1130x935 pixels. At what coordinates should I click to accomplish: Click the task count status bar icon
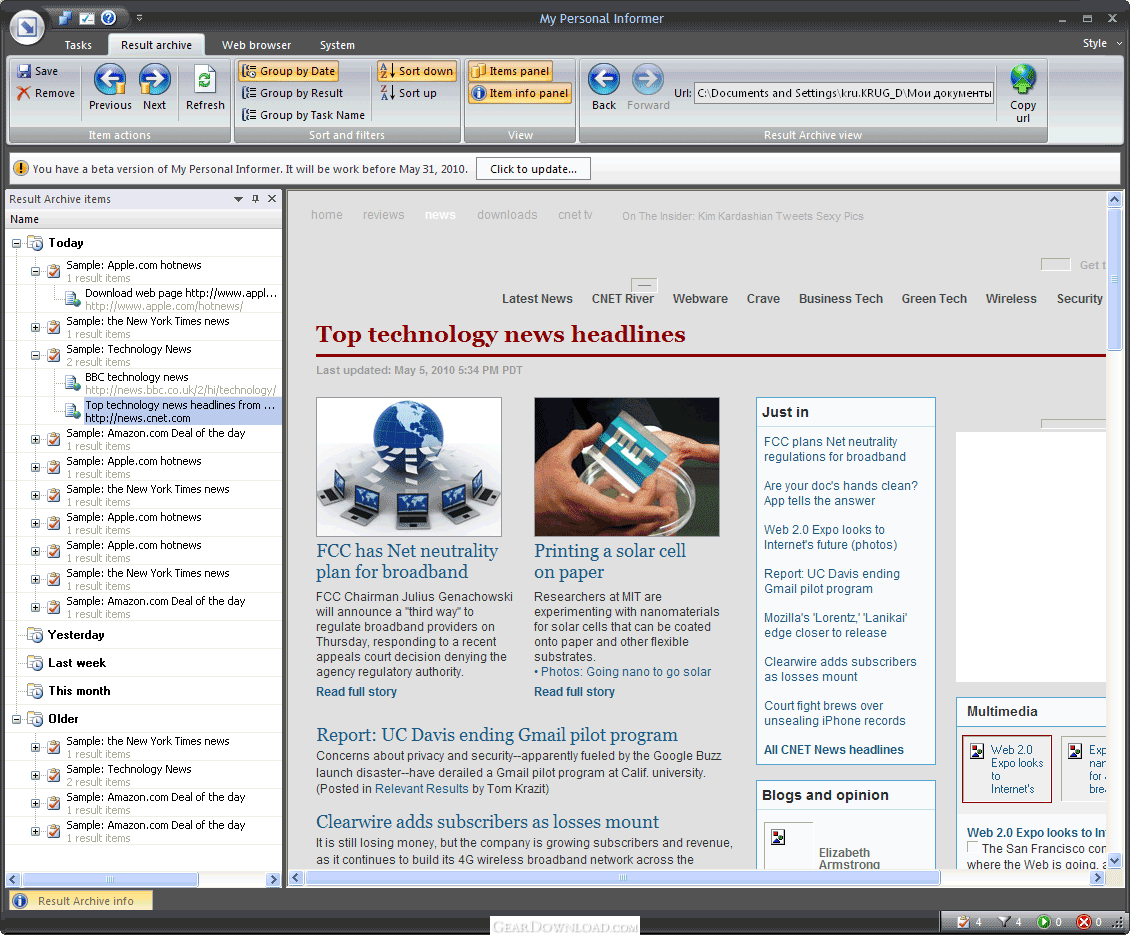[x=964, y=922]
